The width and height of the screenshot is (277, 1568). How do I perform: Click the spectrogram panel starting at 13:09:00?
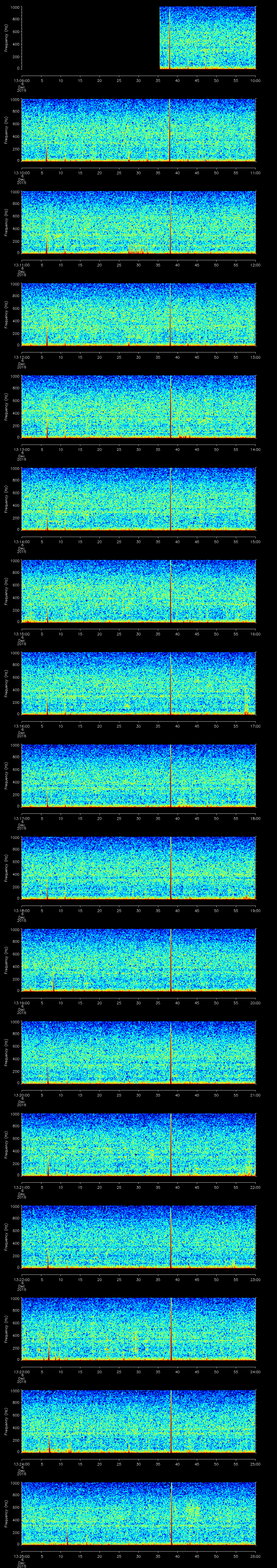click(138, 38)
